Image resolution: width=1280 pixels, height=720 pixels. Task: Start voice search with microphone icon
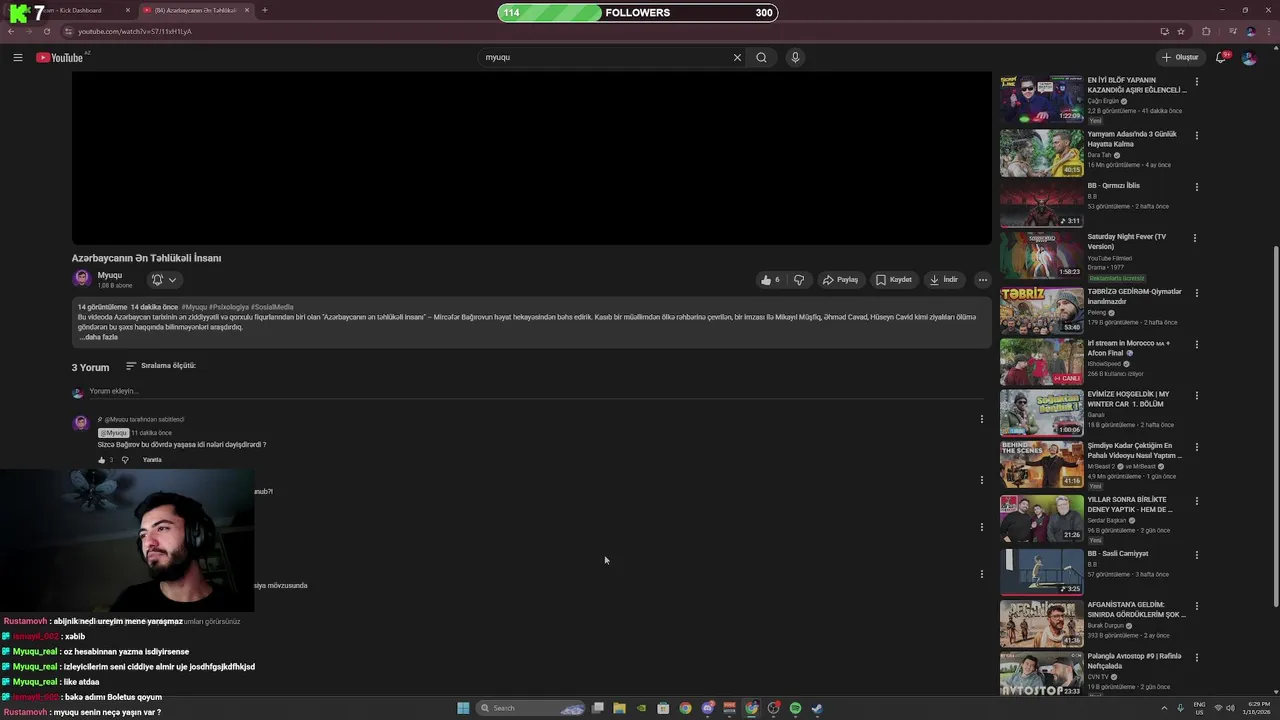(x=795, y=57)
